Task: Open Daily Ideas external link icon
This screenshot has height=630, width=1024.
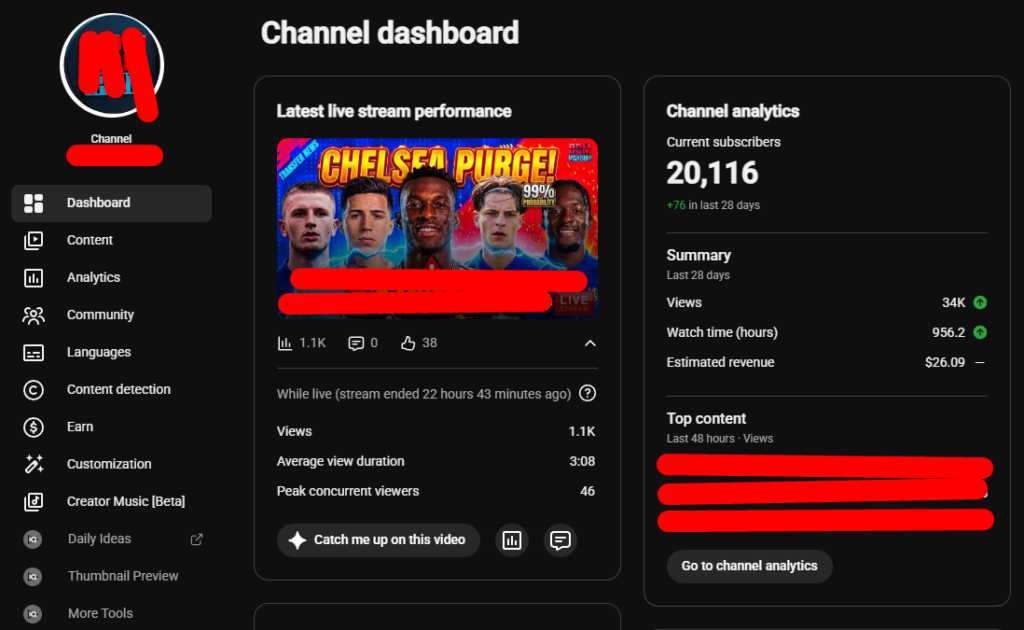Action: (x=196, y=539)
